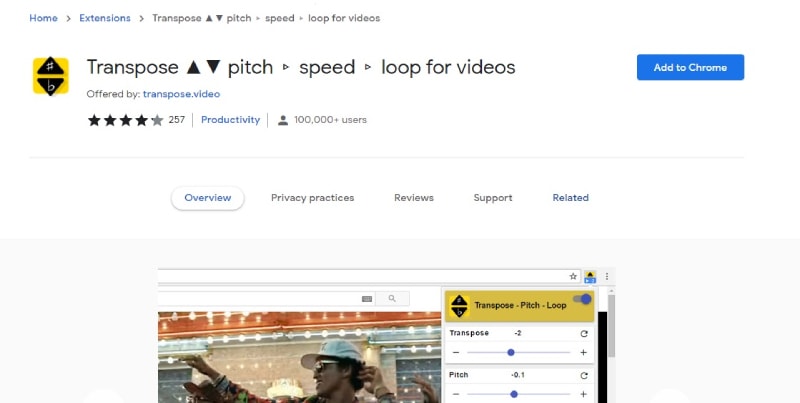Increase Pitch with the plus button
The image size is (800, 403).
583,394
